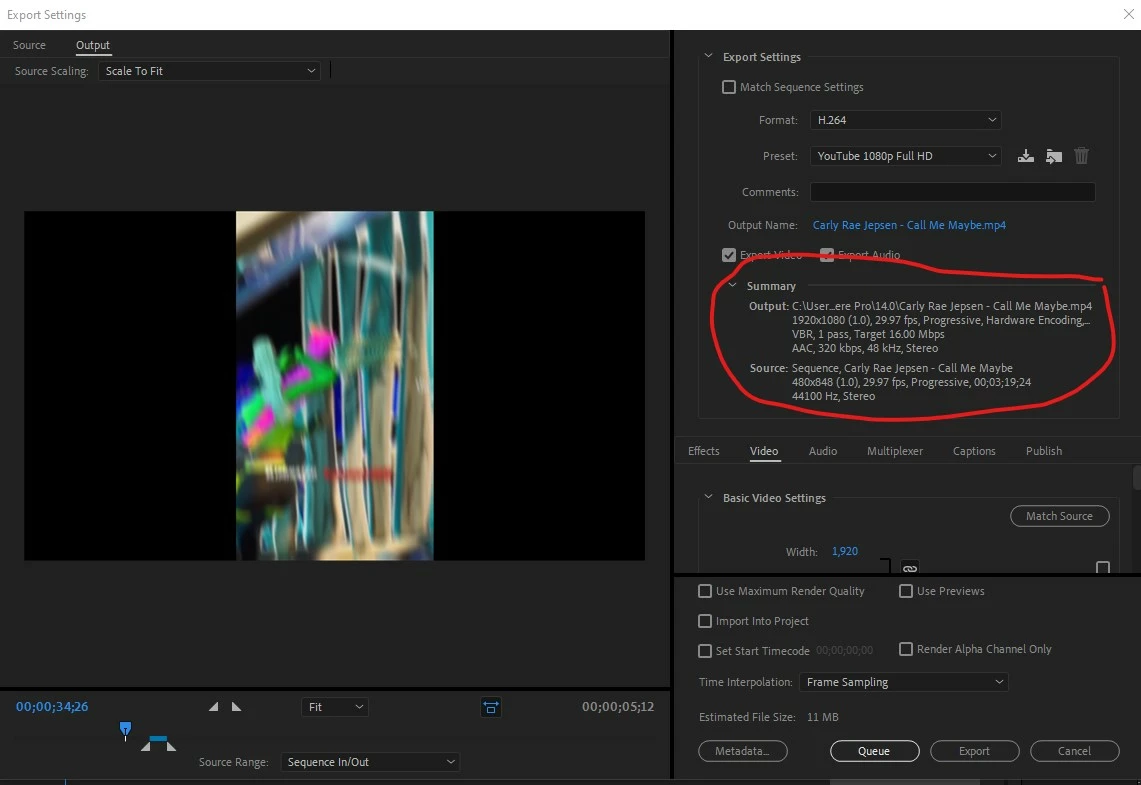The height and width of the screenshot is (785, 1141).
Task: Open the Captions tab
Action: coord(974,451)
